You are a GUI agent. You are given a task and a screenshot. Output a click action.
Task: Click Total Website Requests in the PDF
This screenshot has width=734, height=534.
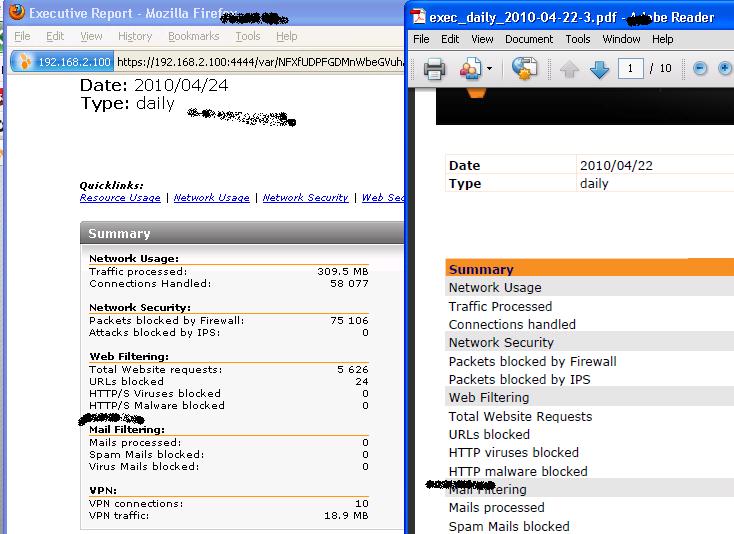coord(520,417)
